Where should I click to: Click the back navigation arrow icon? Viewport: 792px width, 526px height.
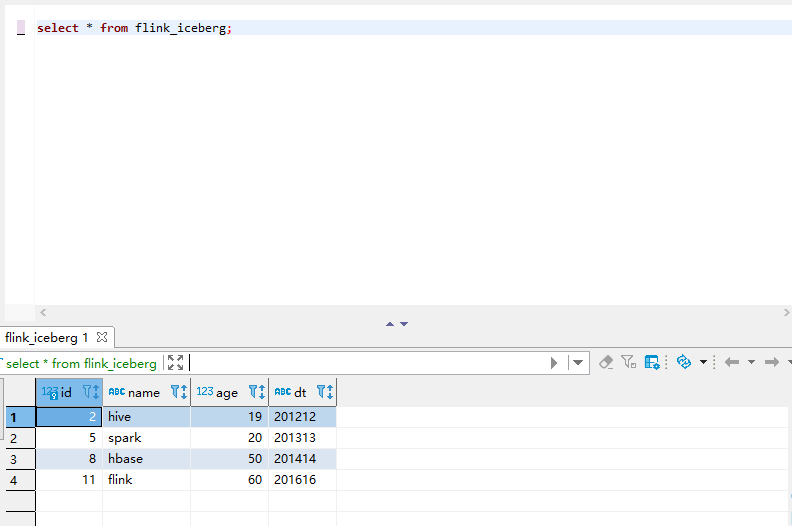[732, 363]
